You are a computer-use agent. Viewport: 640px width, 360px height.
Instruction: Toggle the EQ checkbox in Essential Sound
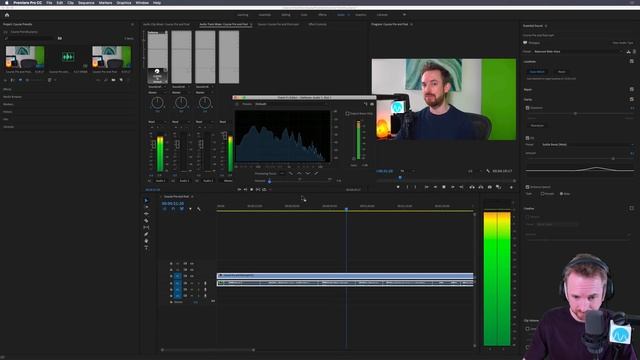(527, 138)
